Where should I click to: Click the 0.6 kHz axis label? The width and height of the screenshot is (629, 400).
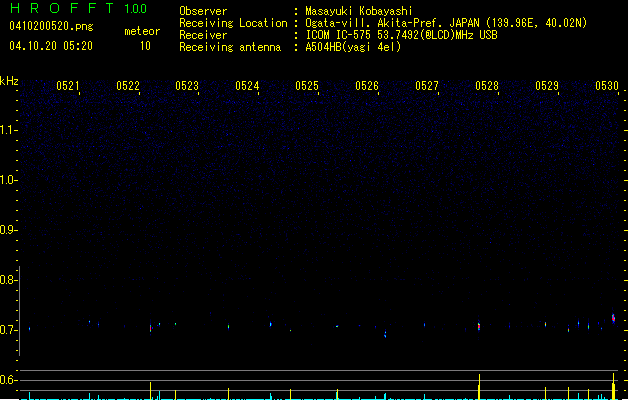click(7, 380)
